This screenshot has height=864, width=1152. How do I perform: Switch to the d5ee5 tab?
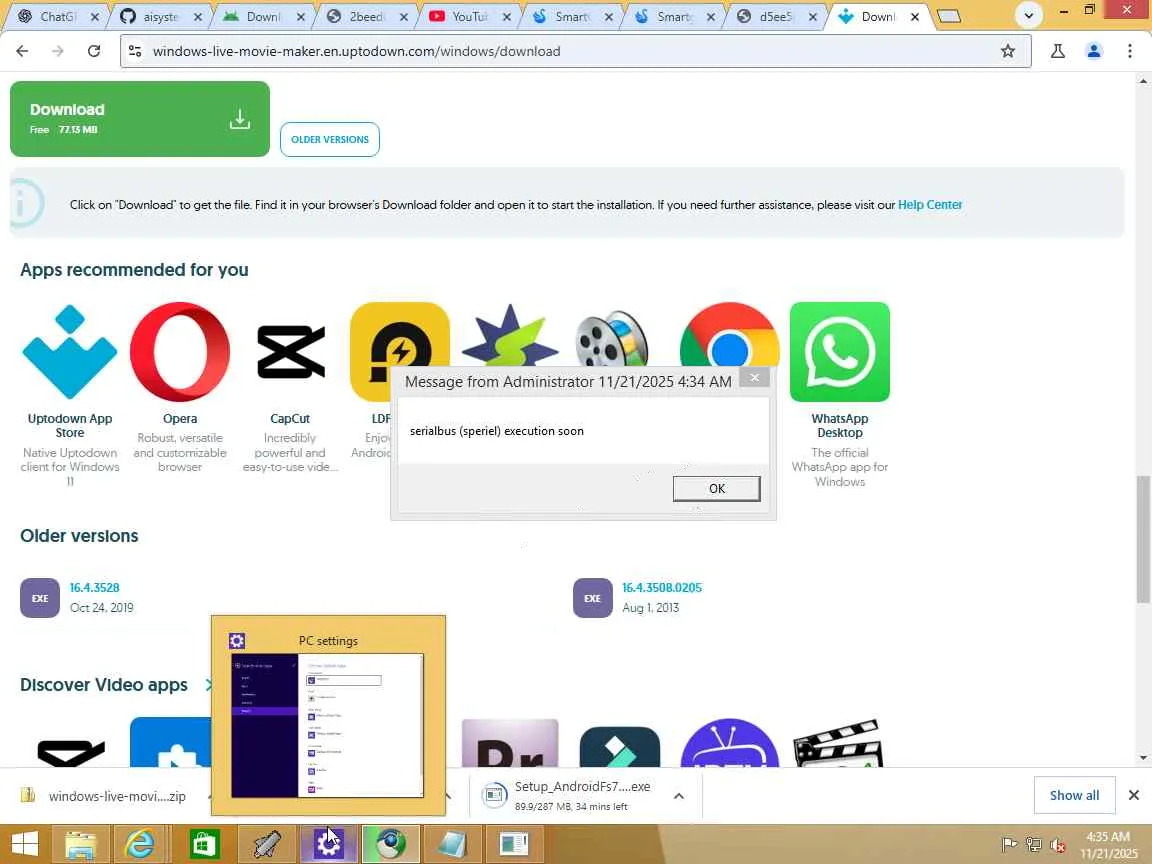click(x=775, y=16)
